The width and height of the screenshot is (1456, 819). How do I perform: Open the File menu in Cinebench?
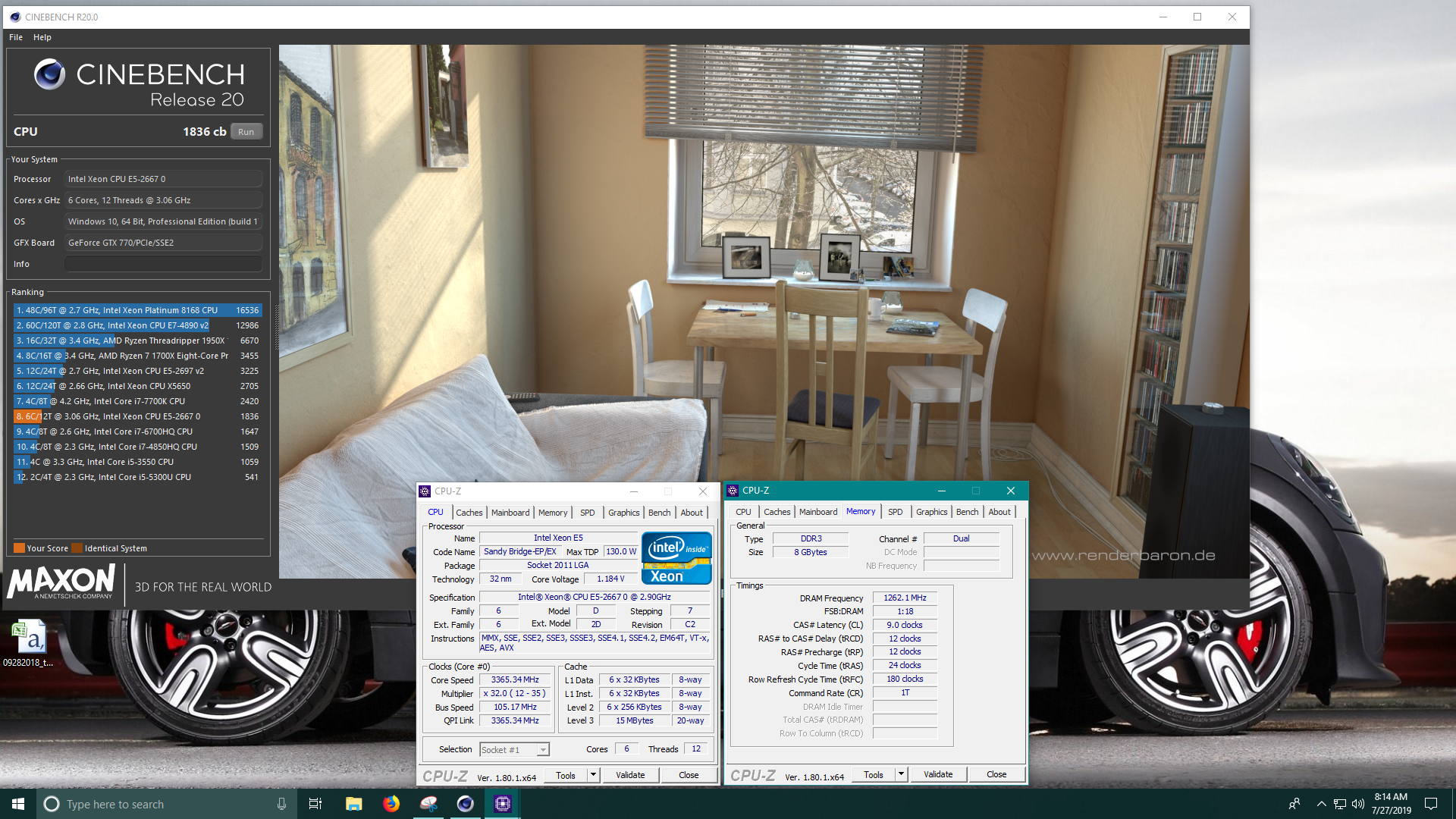(16, 37)
